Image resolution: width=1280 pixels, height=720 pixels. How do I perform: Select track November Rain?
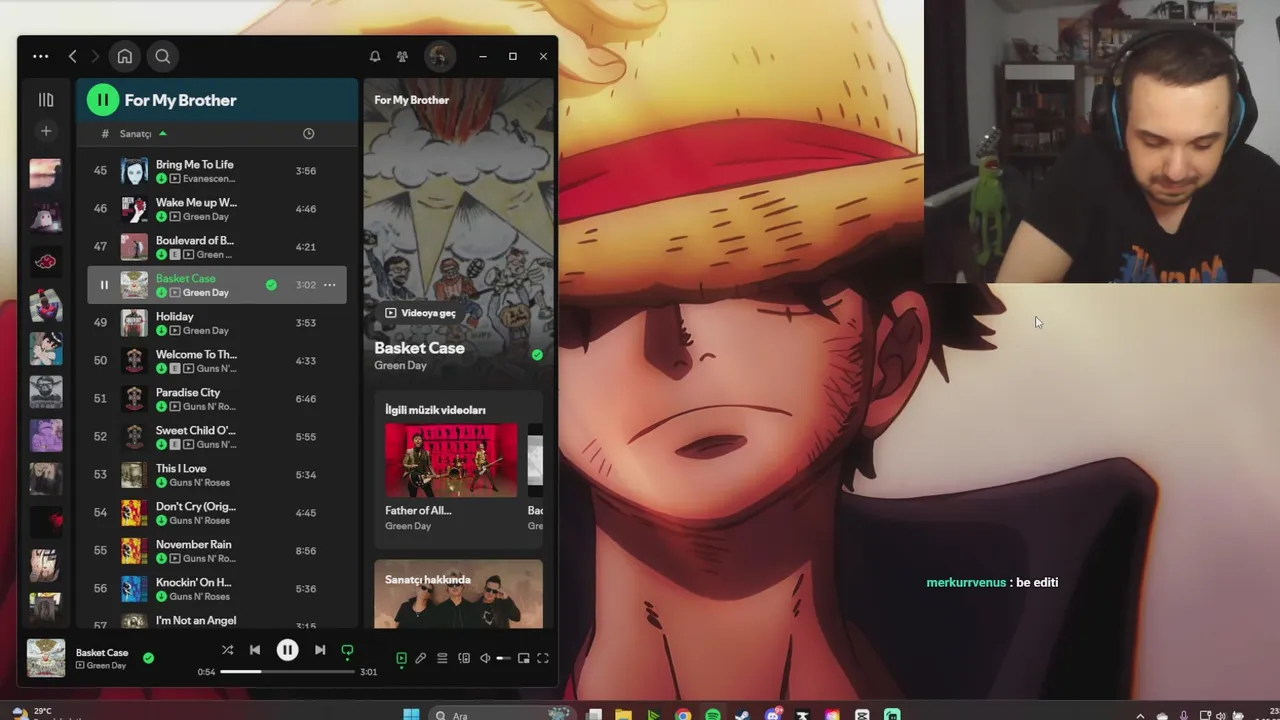click(217, 551)
